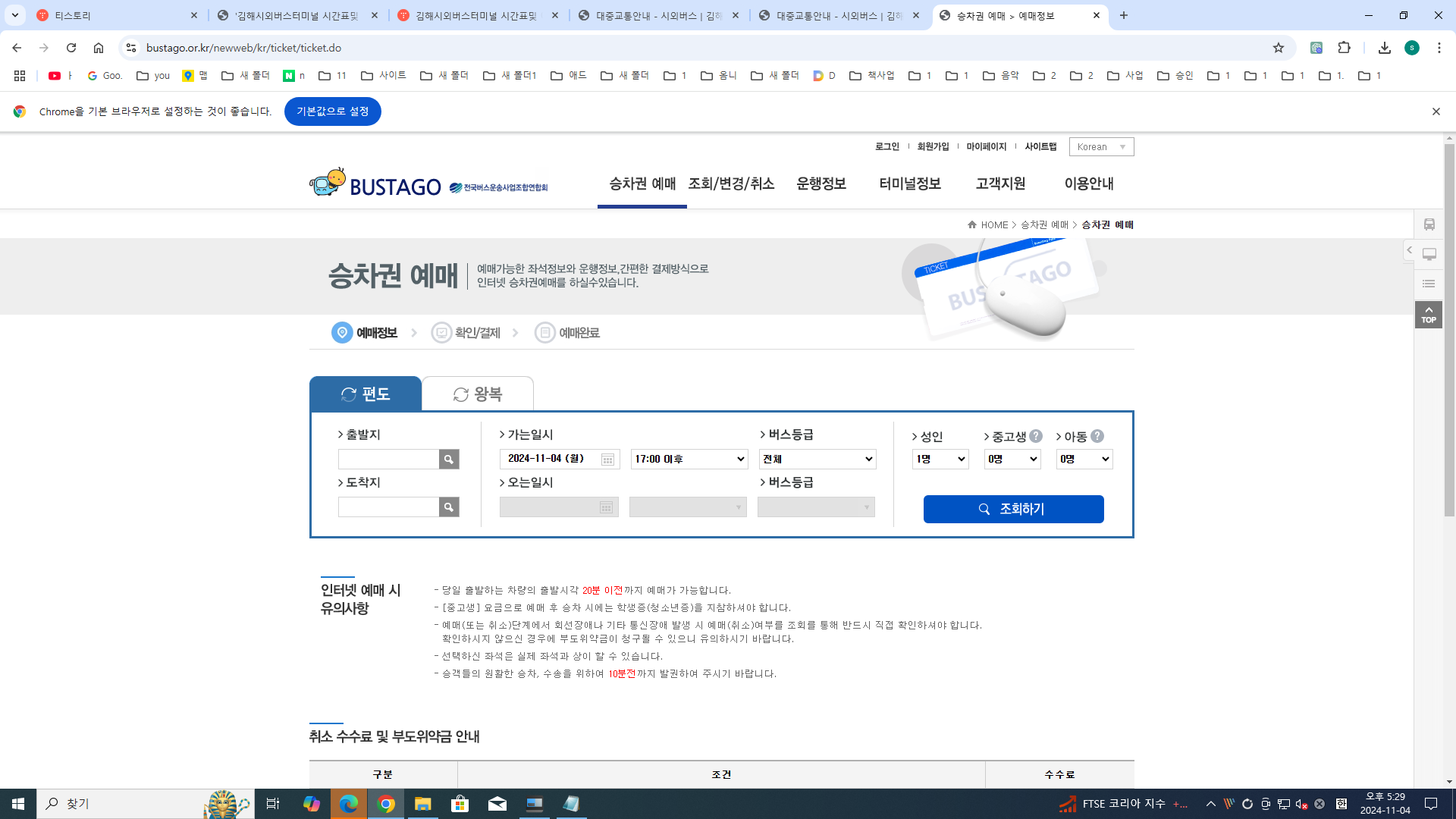
Task: Select the 편도 one-way tab
Action: 366,394
